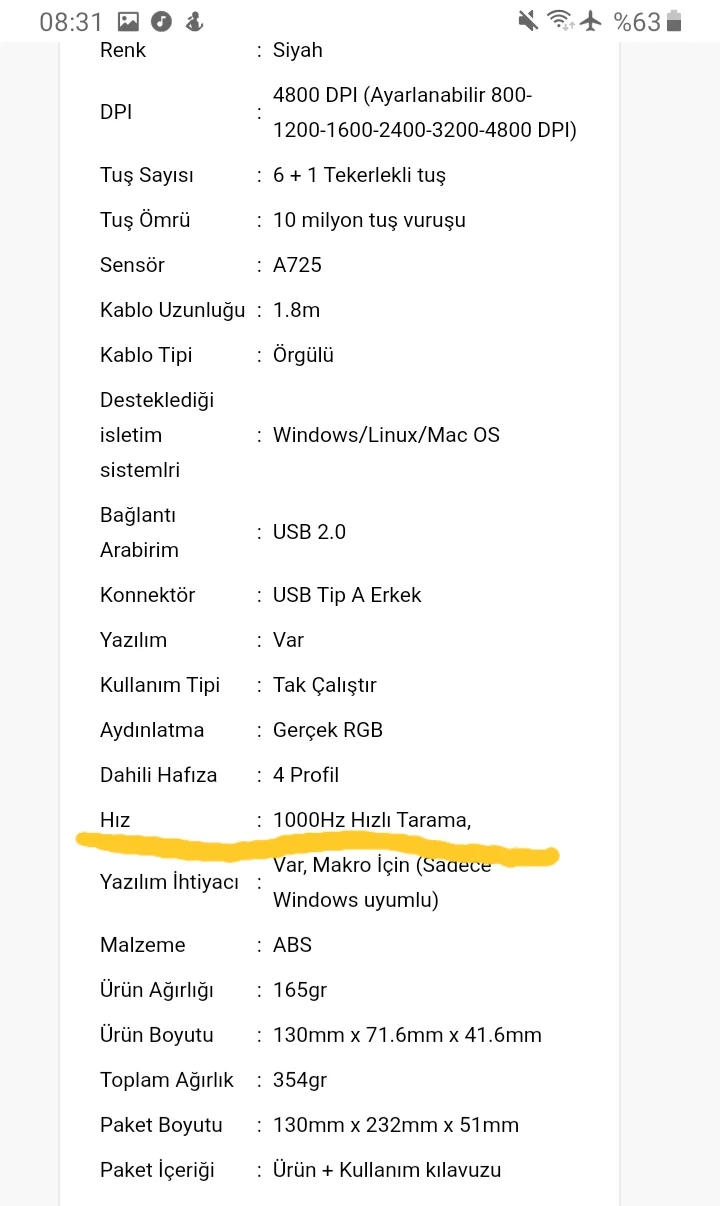The height and width of the screenshot is (1206, 720).
Task: Tap the sensor value A725
Action: pos(297,265)
